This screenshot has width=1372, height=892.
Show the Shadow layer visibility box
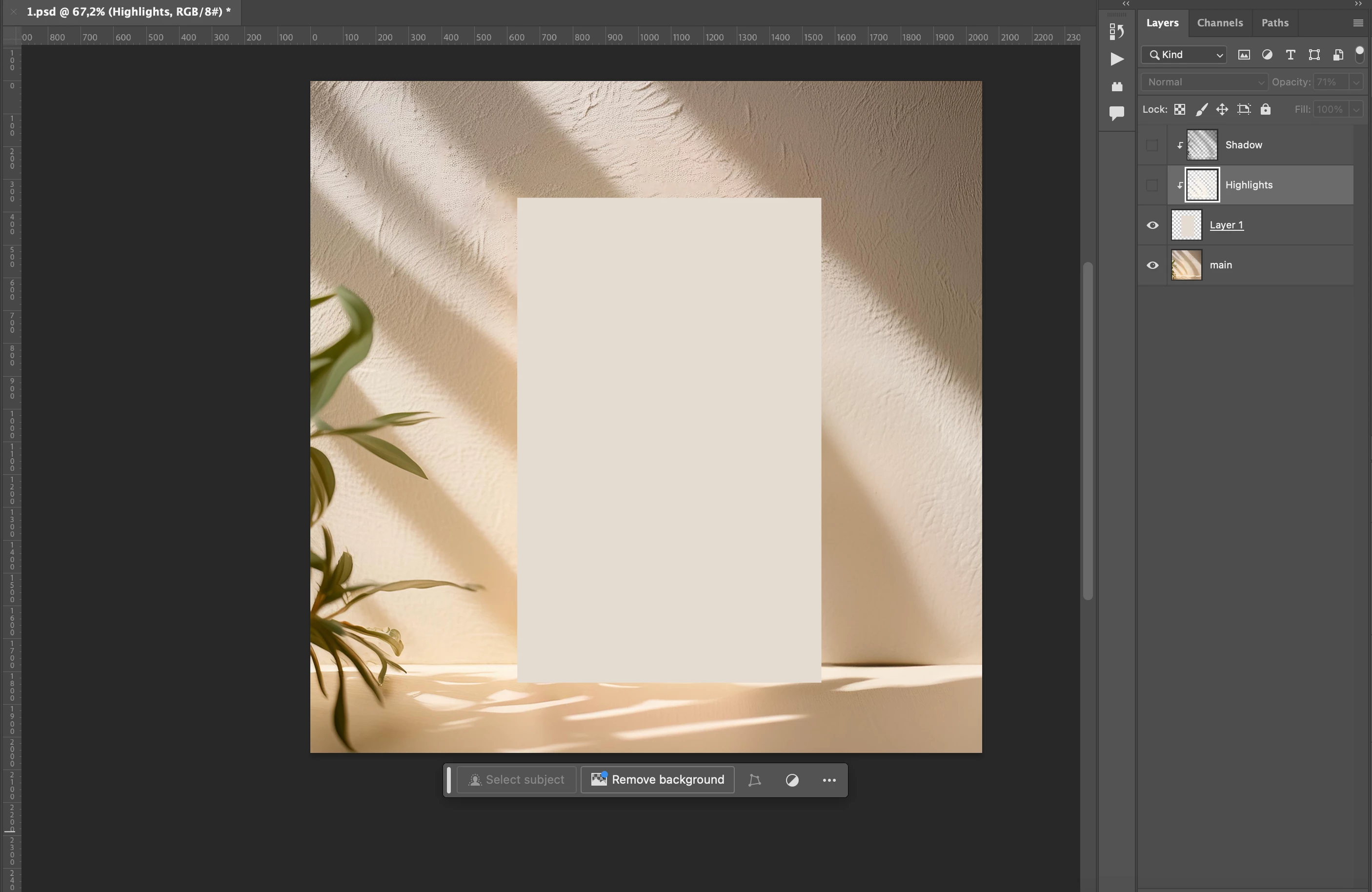point(1152,145)
